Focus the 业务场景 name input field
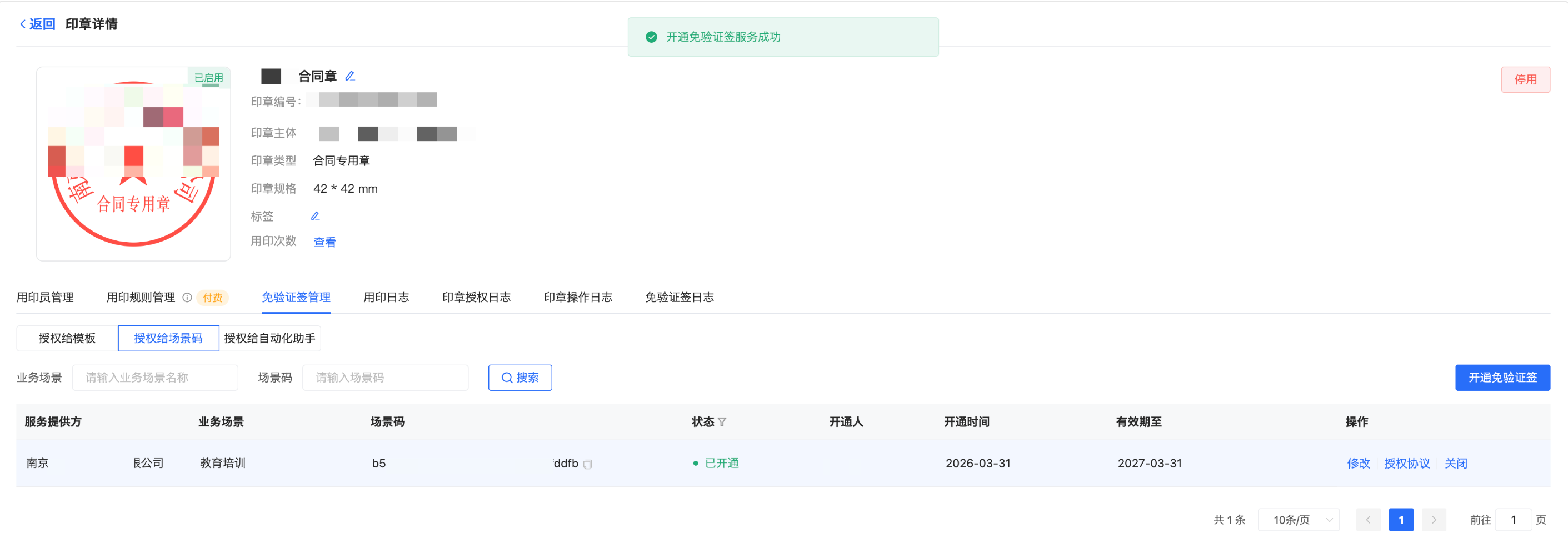 (155, 378)
